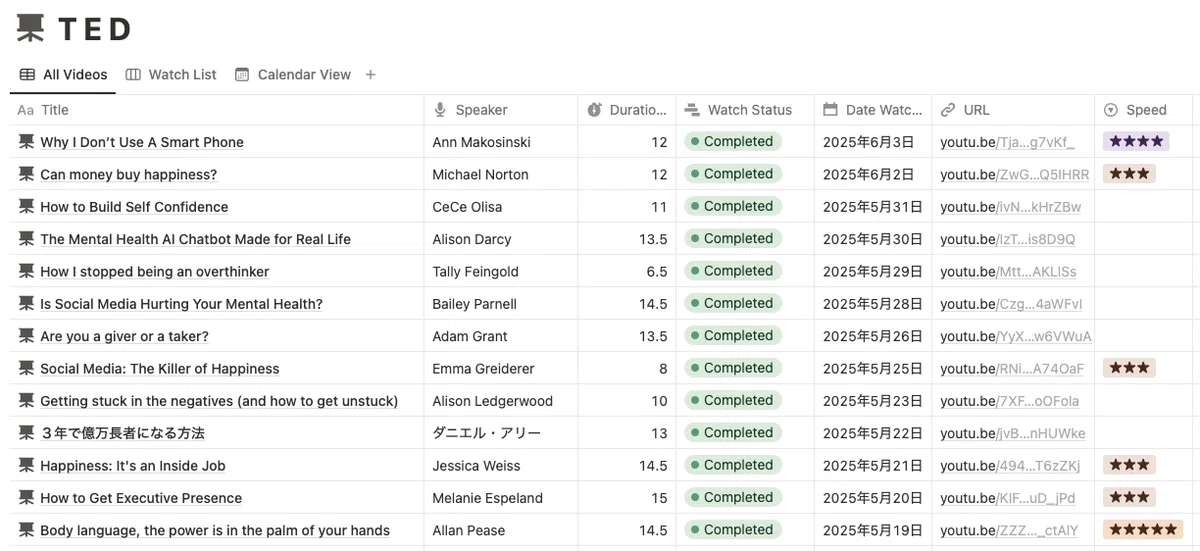
Task: Click page icon for How I stopped being an overthinker
Action: pos(26,271)
